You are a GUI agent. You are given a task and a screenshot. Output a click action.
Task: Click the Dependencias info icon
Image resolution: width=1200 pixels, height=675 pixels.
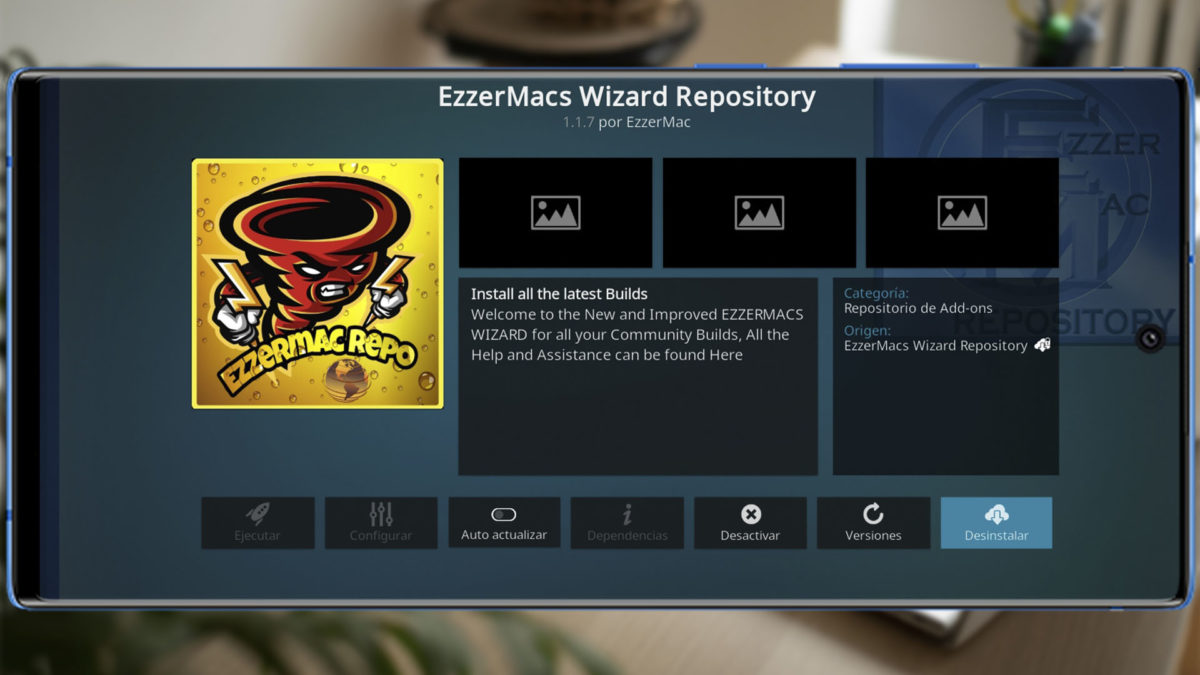click(x=627, y=513)
